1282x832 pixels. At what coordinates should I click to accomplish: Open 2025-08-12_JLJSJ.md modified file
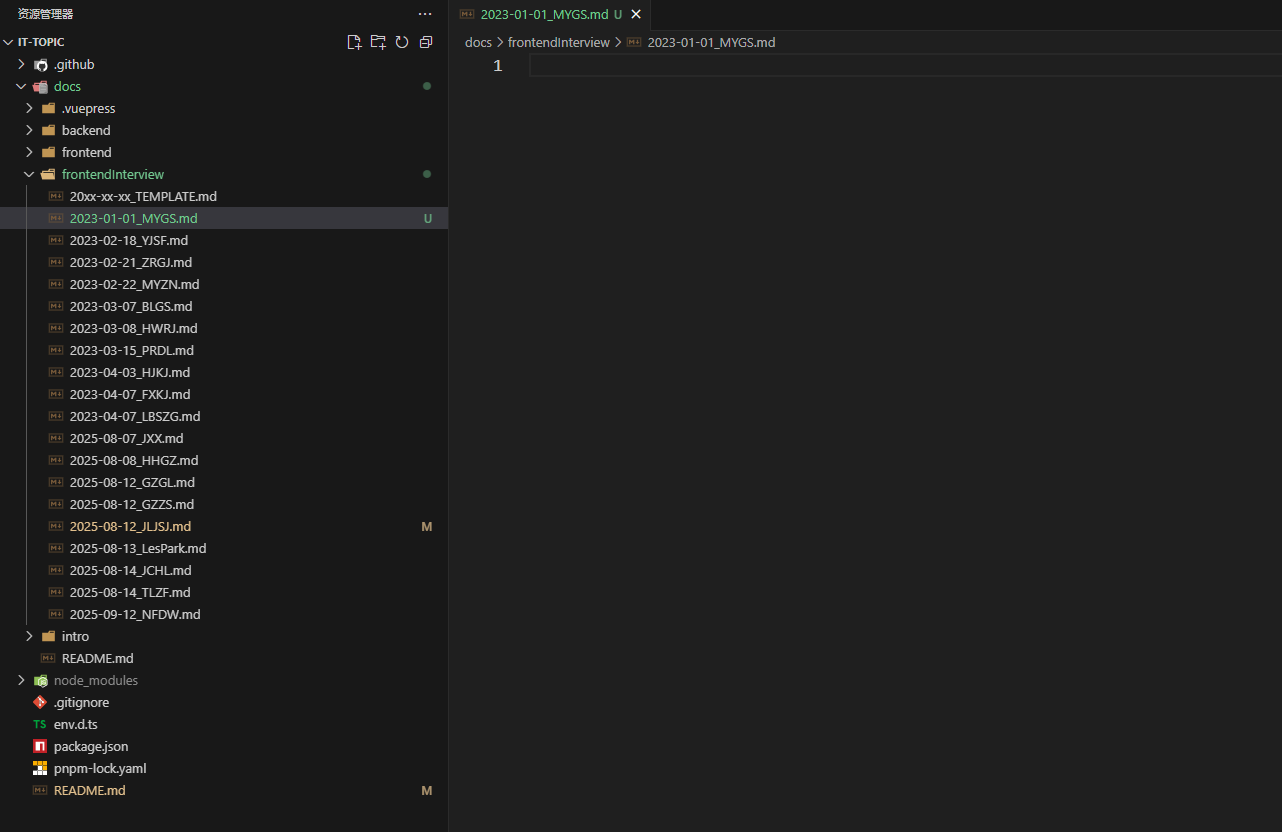click(x=130, y=526)
